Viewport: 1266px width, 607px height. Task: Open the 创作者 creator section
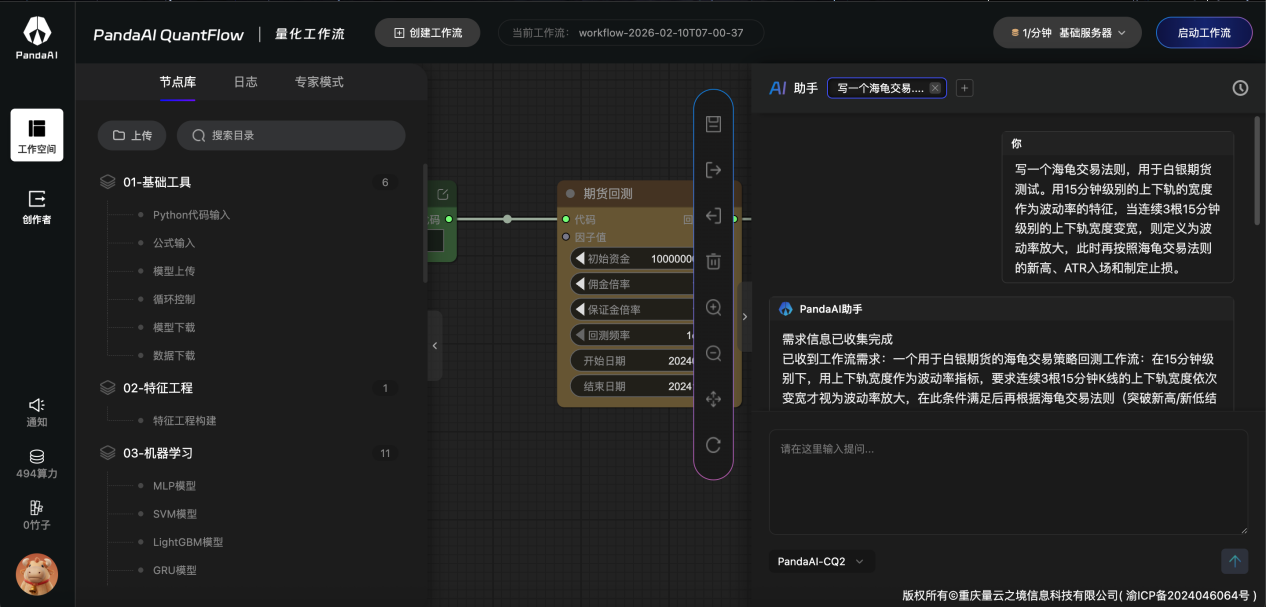(x=37, y=206)
